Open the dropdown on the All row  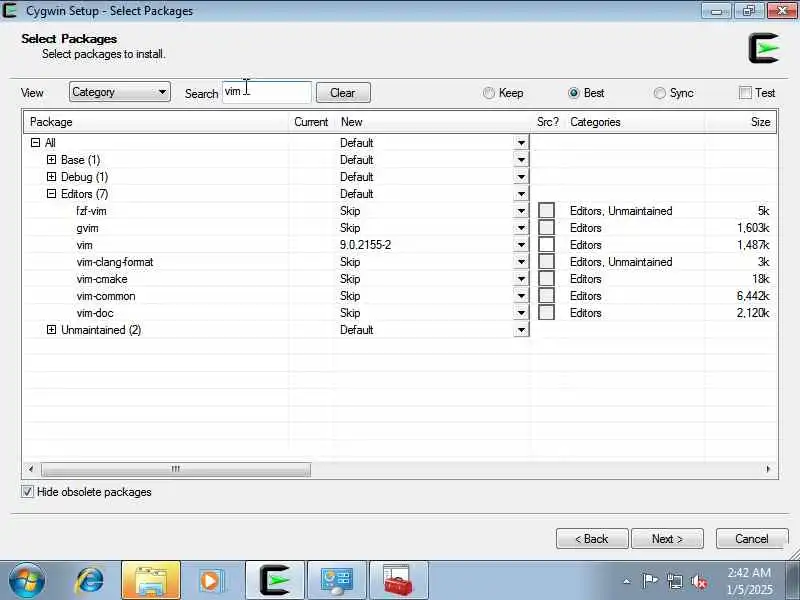click(x=521, y=143)
